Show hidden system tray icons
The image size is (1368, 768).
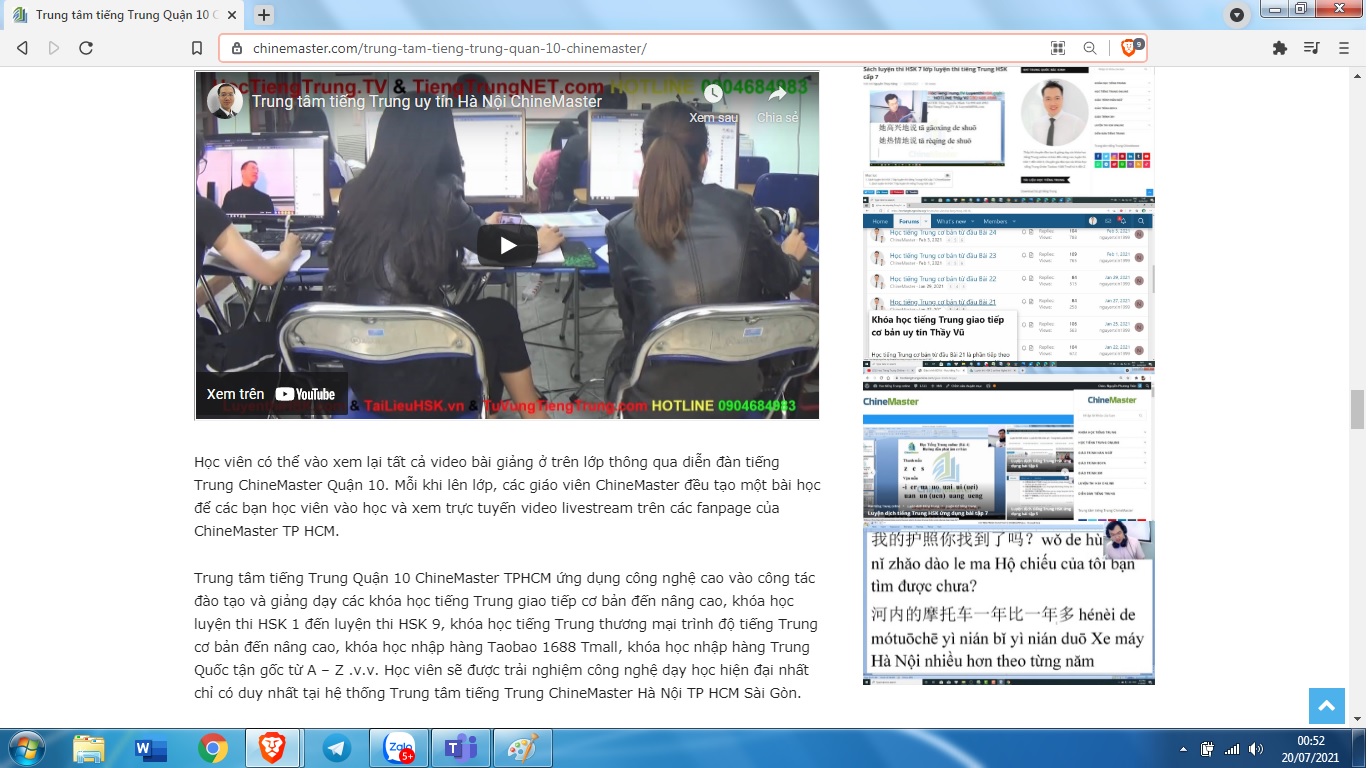point(1184,749)
